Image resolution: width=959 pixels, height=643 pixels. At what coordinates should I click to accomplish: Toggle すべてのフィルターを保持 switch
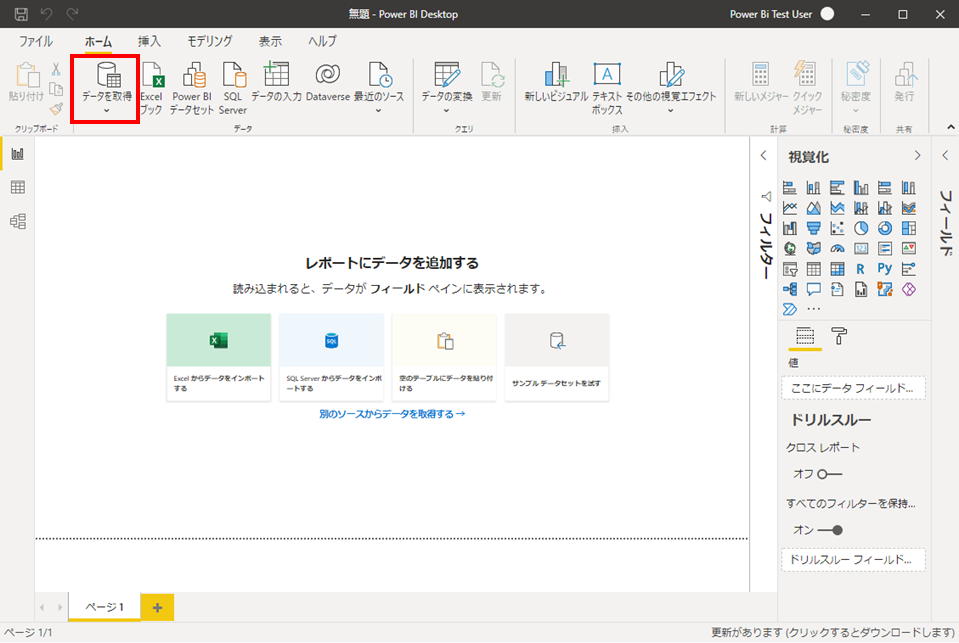(x=829, y=530)
